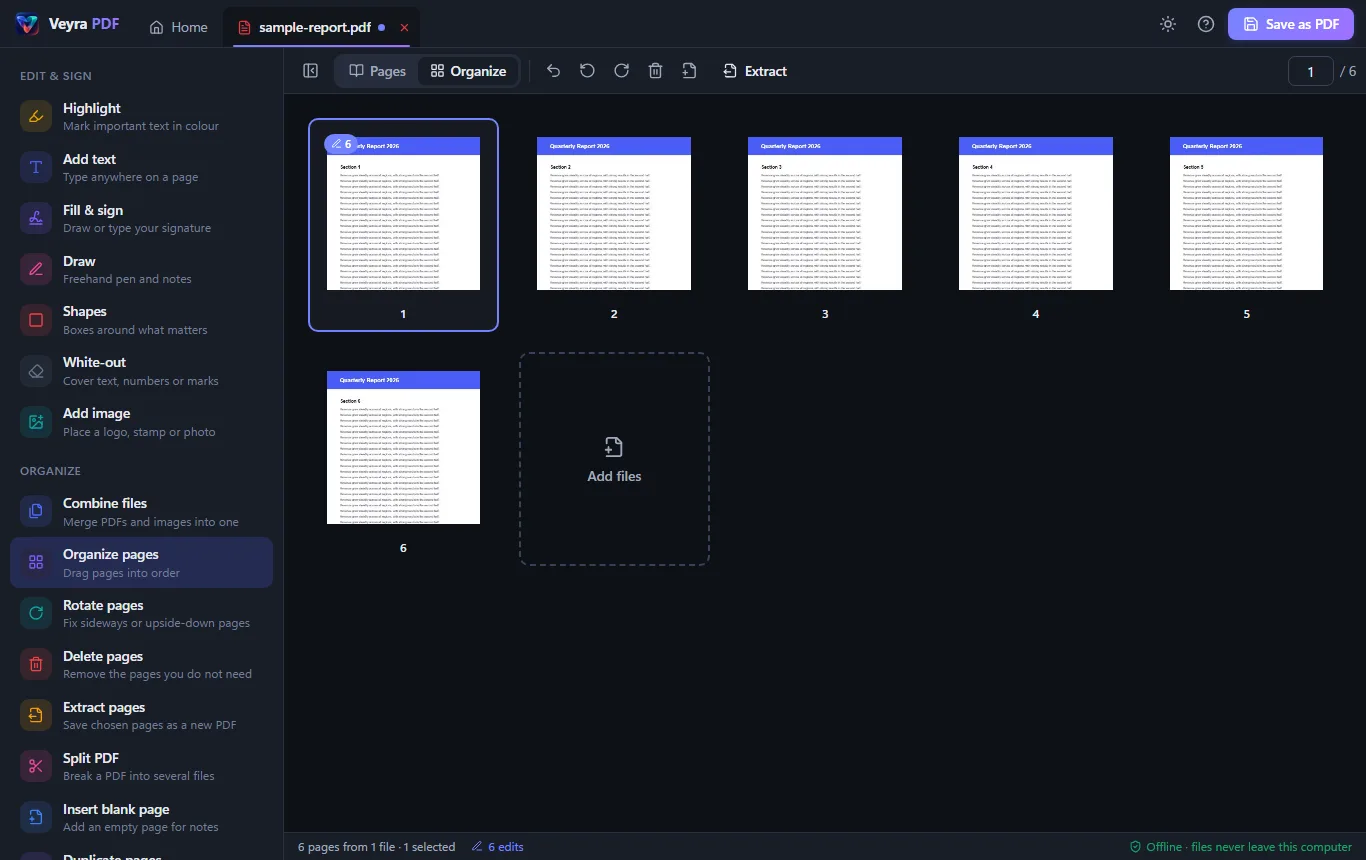The width and height of the screenshot is (1366, 860).
Task: Select page 6 thumbnail
Action: [x=403, y=459]
